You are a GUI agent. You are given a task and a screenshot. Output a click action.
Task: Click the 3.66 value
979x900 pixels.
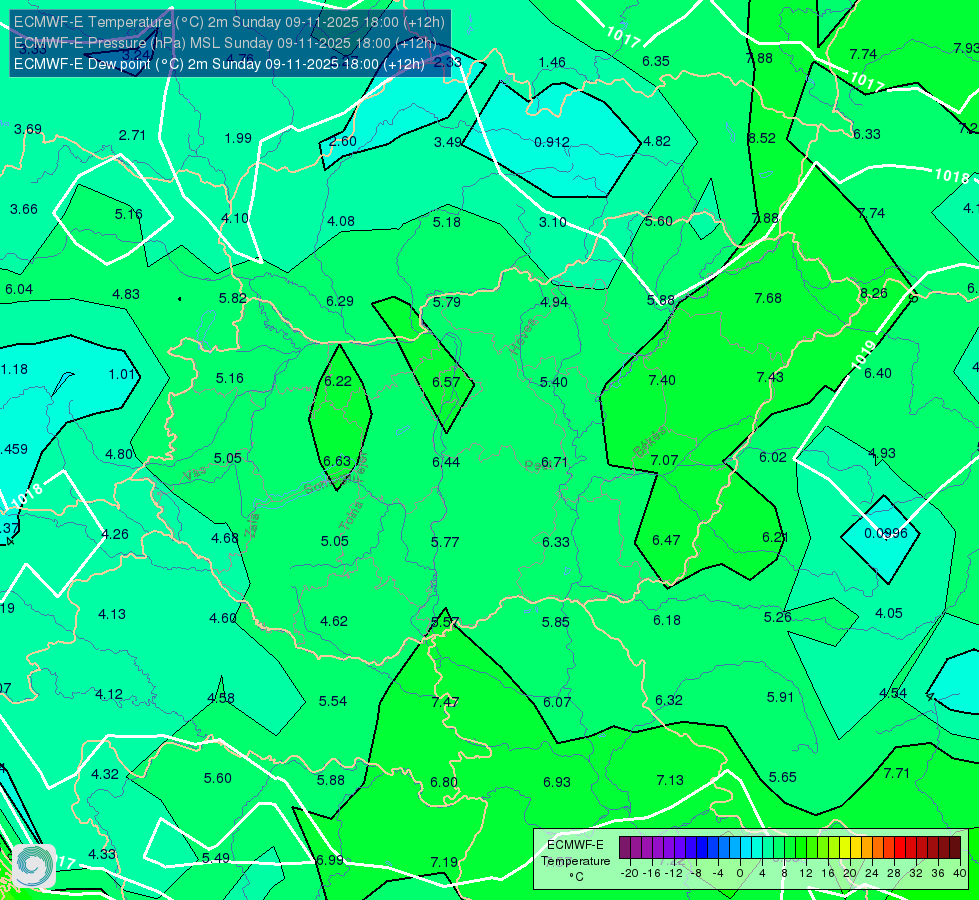tap(24, 209)
